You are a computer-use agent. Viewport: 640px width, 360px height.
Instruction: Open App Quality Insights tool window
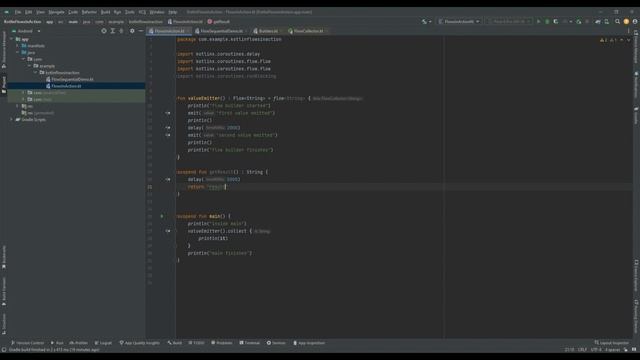[140, 343]
